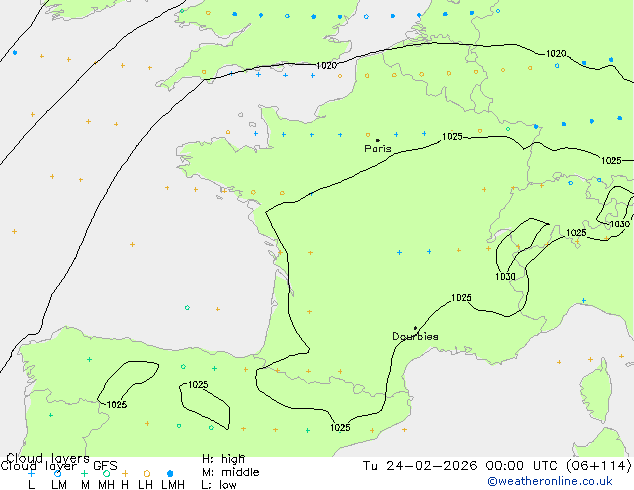Click the orange plus H legend symbol
Viewport: 634px width, 490px height.
click(125, 473)
